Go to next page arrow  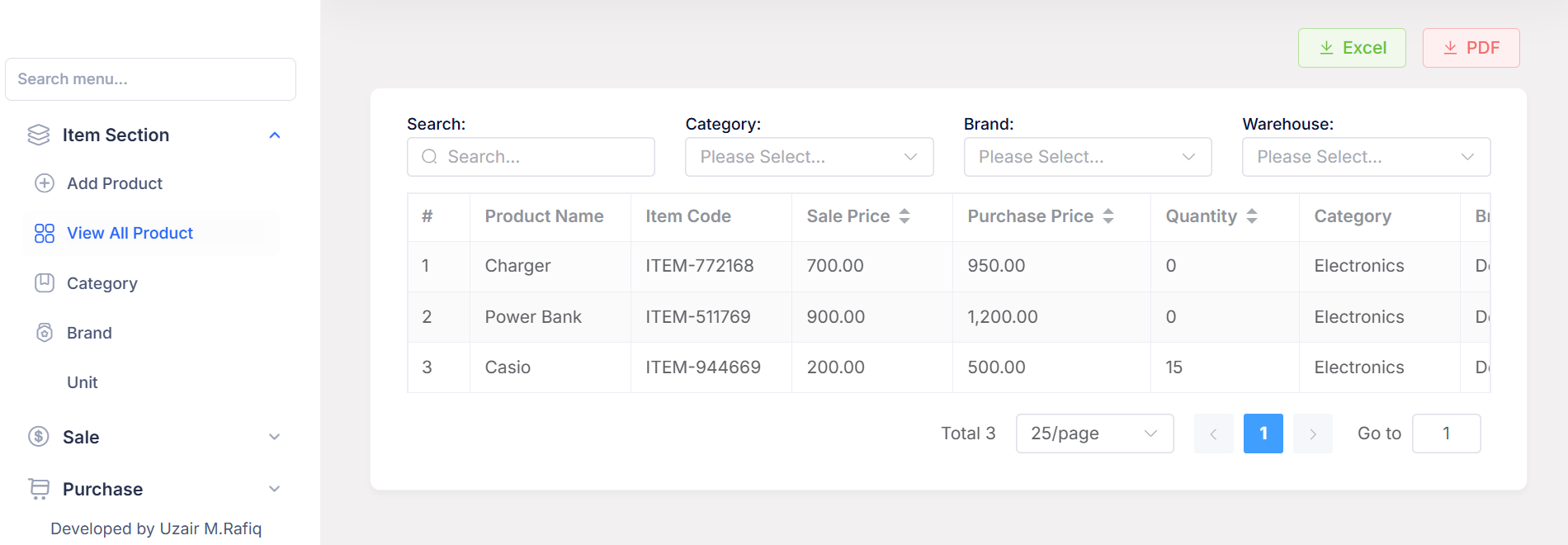pyautogui.click(x=1312, y=434)
